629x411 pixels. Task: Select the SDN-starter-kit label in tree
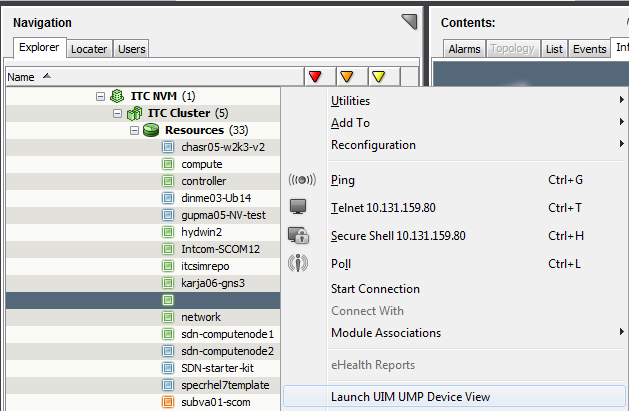tap(217, 368)
